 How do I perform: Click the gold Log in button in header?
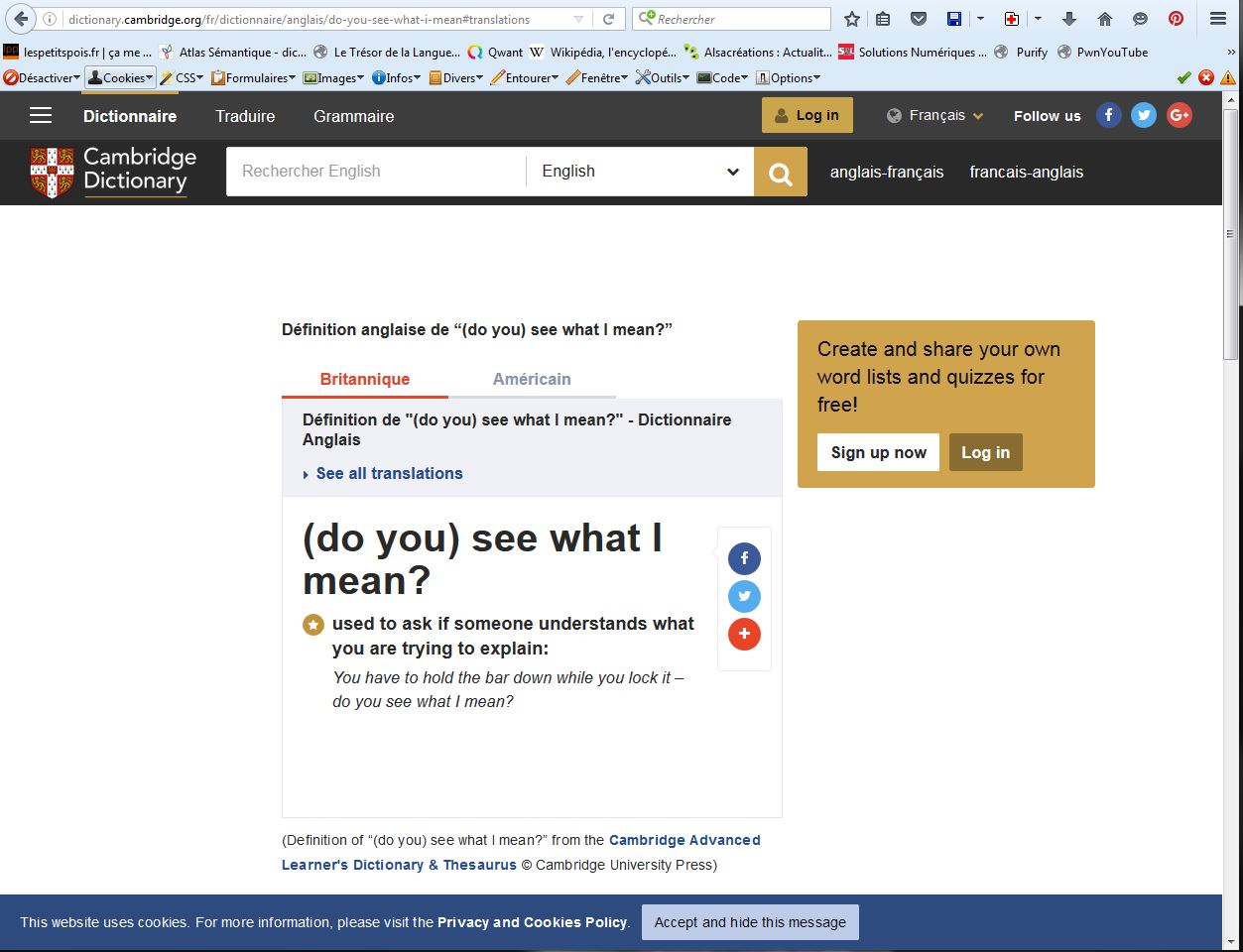pyautogui.click(x=808, y=115)
